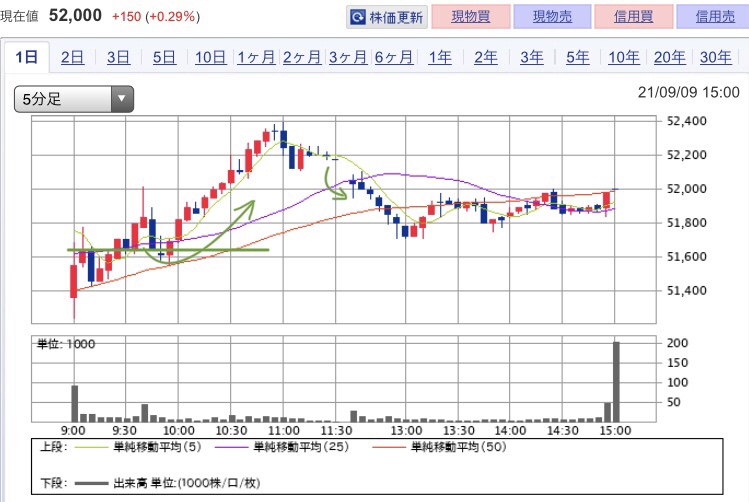The image size is (749, 502).
Task: Click the refresh icon in 株価更新
Action: coord(357,17)
